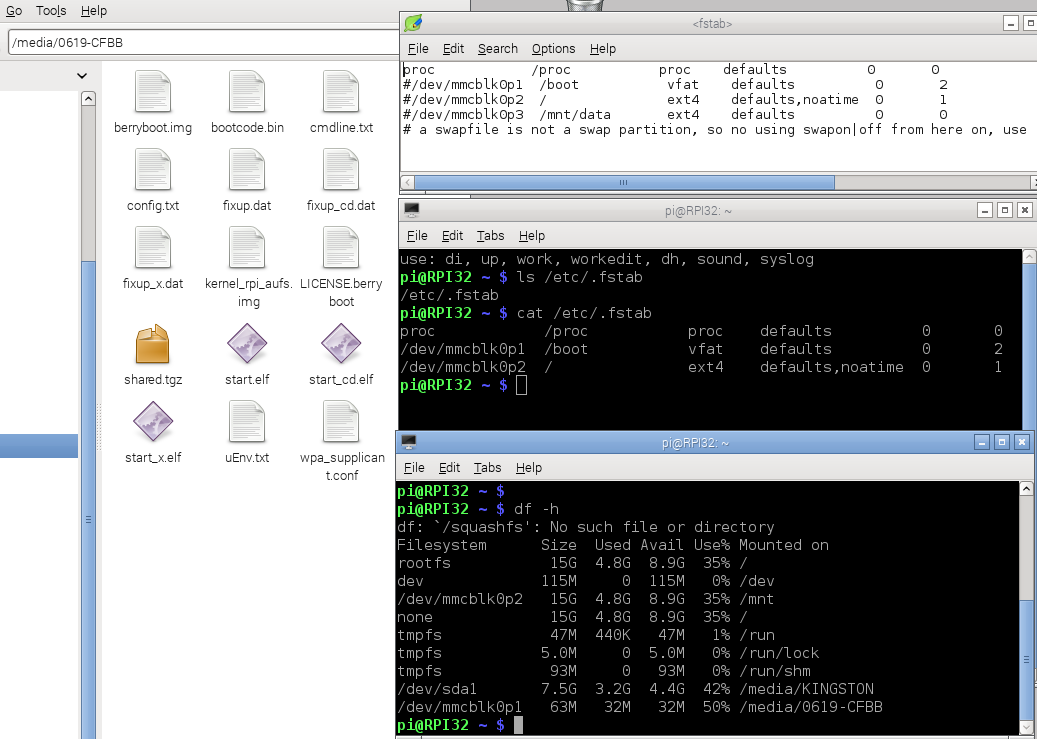Image resolution: width=1037 pixels, height=739 pixels.
Task: Select the bootcode.bin file icon
Action: [247, 92]
